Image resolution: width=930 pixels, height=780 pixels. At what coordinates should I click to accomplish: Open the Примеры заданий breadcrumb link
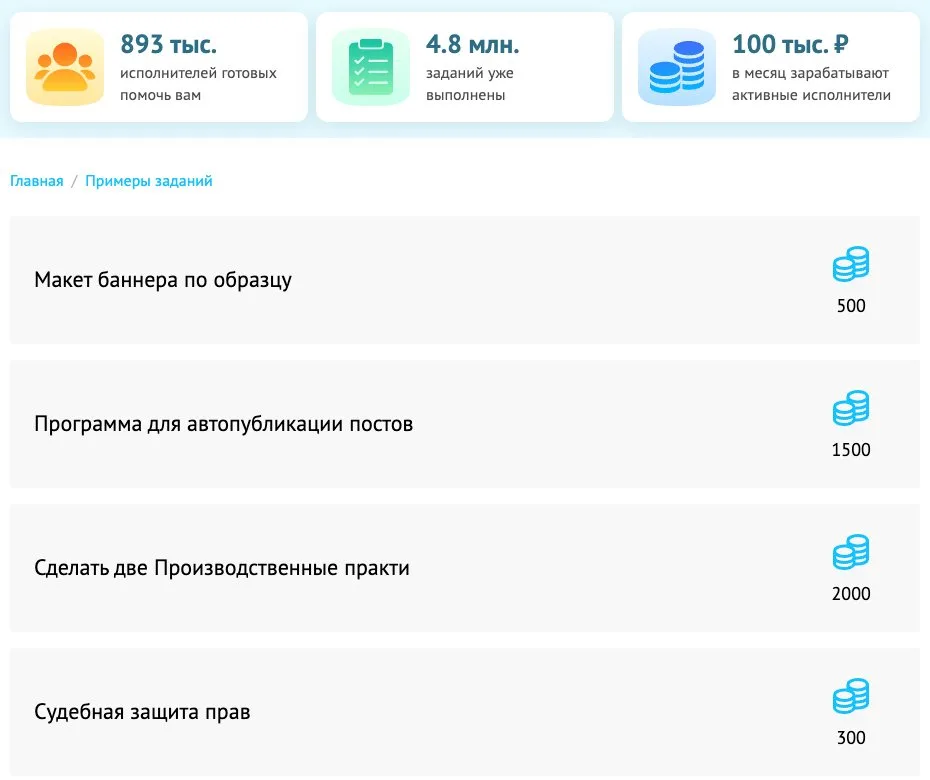[149, 181]
